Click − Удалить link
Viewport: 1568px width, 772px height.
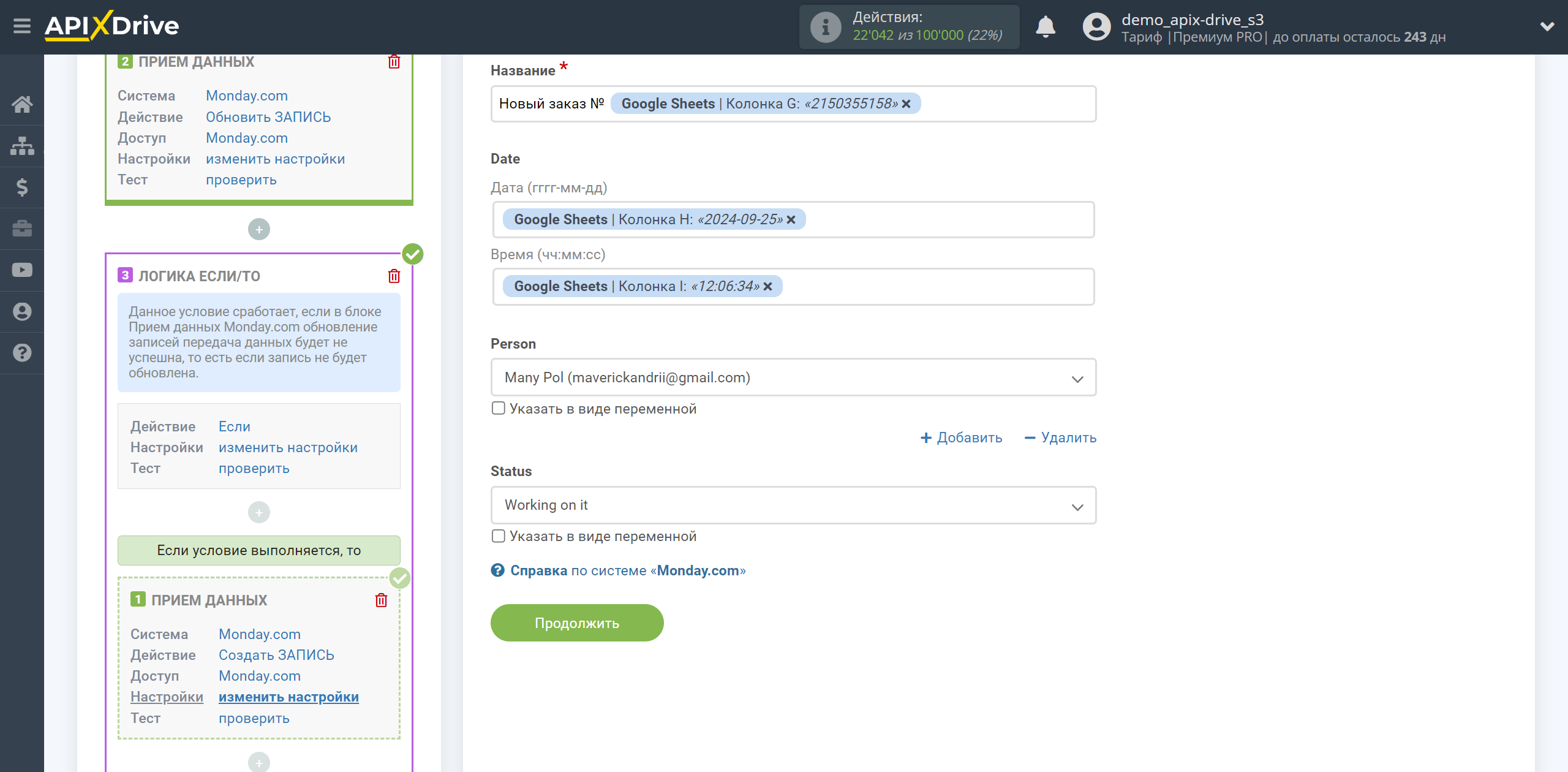click(x=1060, y=437)
